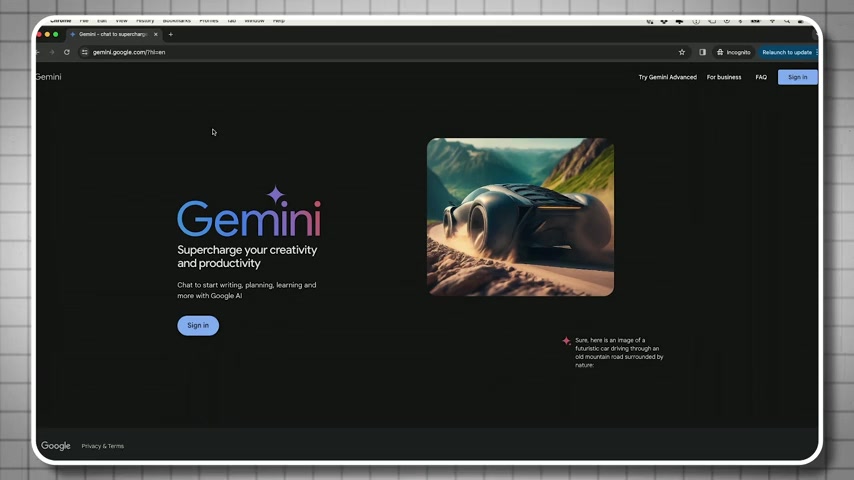Click 'Chat to start writing, planning' text
The width and height of the screenshot is (854, 480).
(x=247, y=290)
